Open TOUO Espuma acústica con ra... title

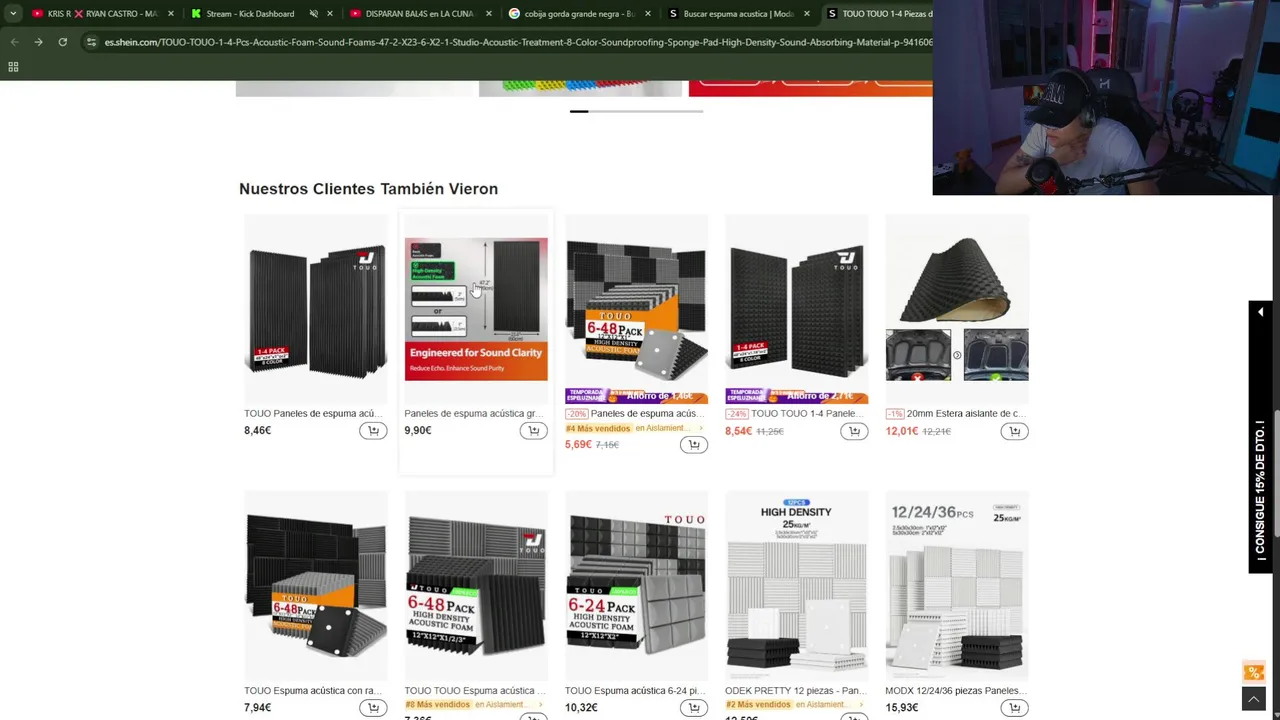click(313, 690)
